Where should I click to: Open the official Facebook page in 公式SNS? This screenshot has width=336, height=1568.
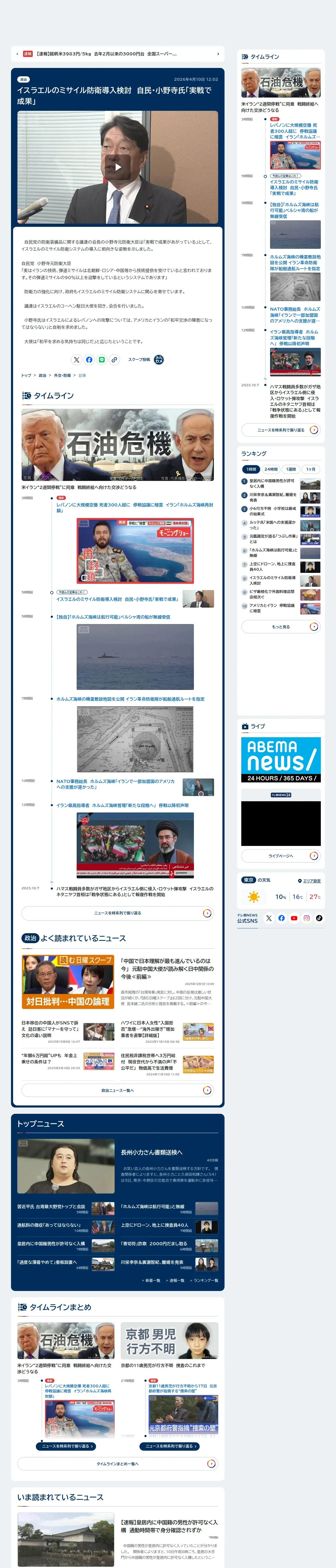[x=282, y=918]
